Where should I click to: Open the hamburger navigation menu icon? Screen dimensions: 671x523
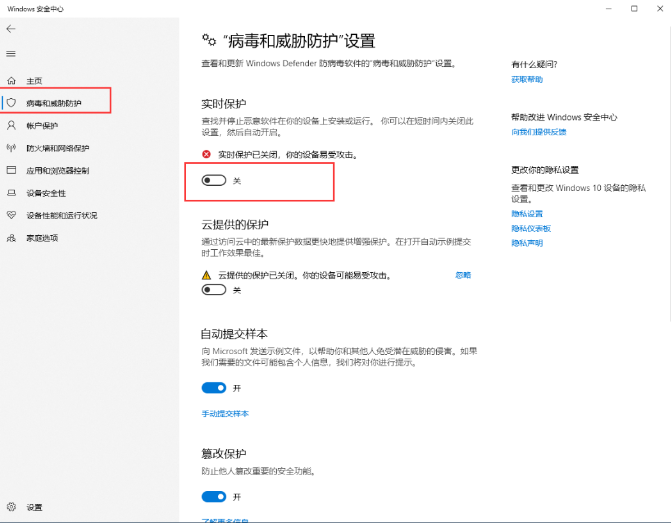click(11, 53)
